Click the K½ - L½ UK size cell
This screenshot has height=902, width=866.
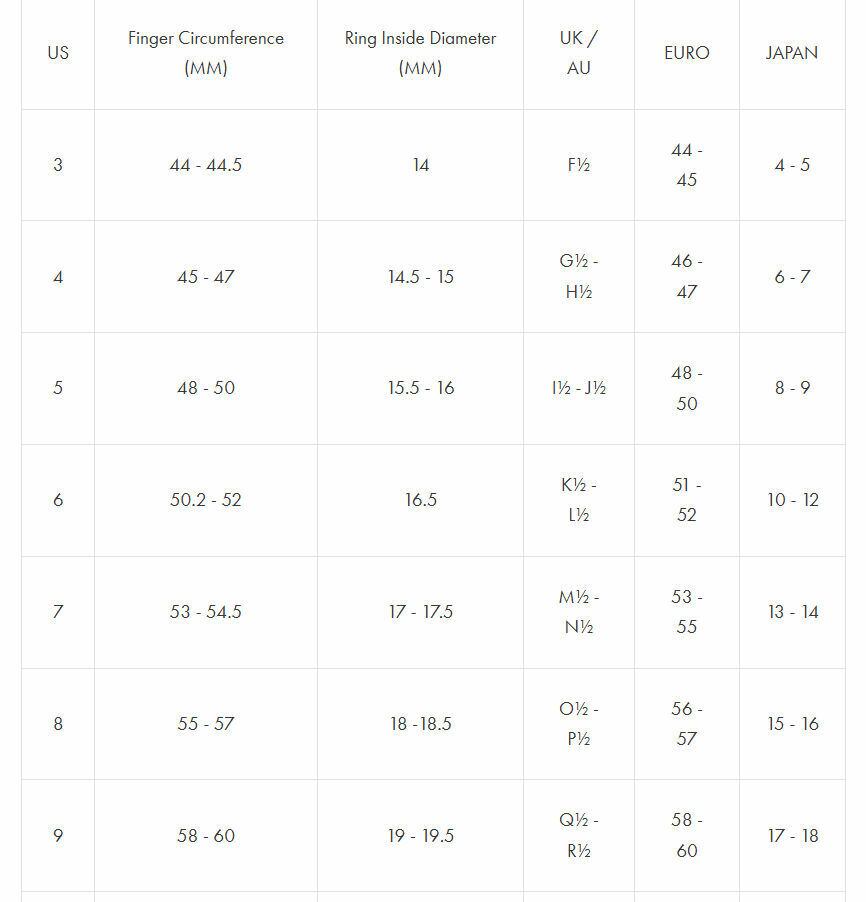click(x=578, y=500)
